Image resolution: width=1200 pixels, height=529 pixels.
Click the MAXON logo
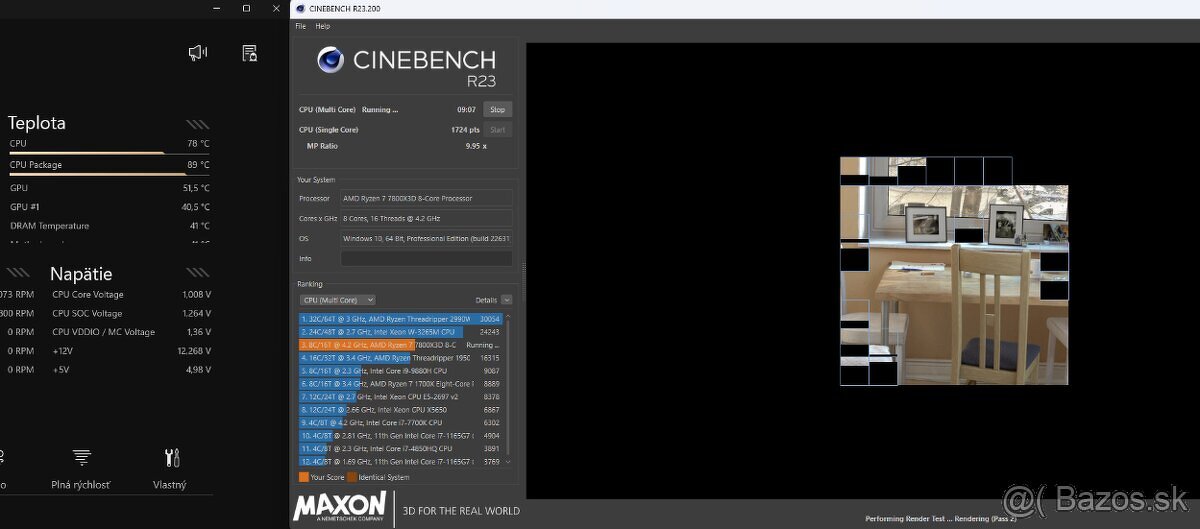click(340, 505)
